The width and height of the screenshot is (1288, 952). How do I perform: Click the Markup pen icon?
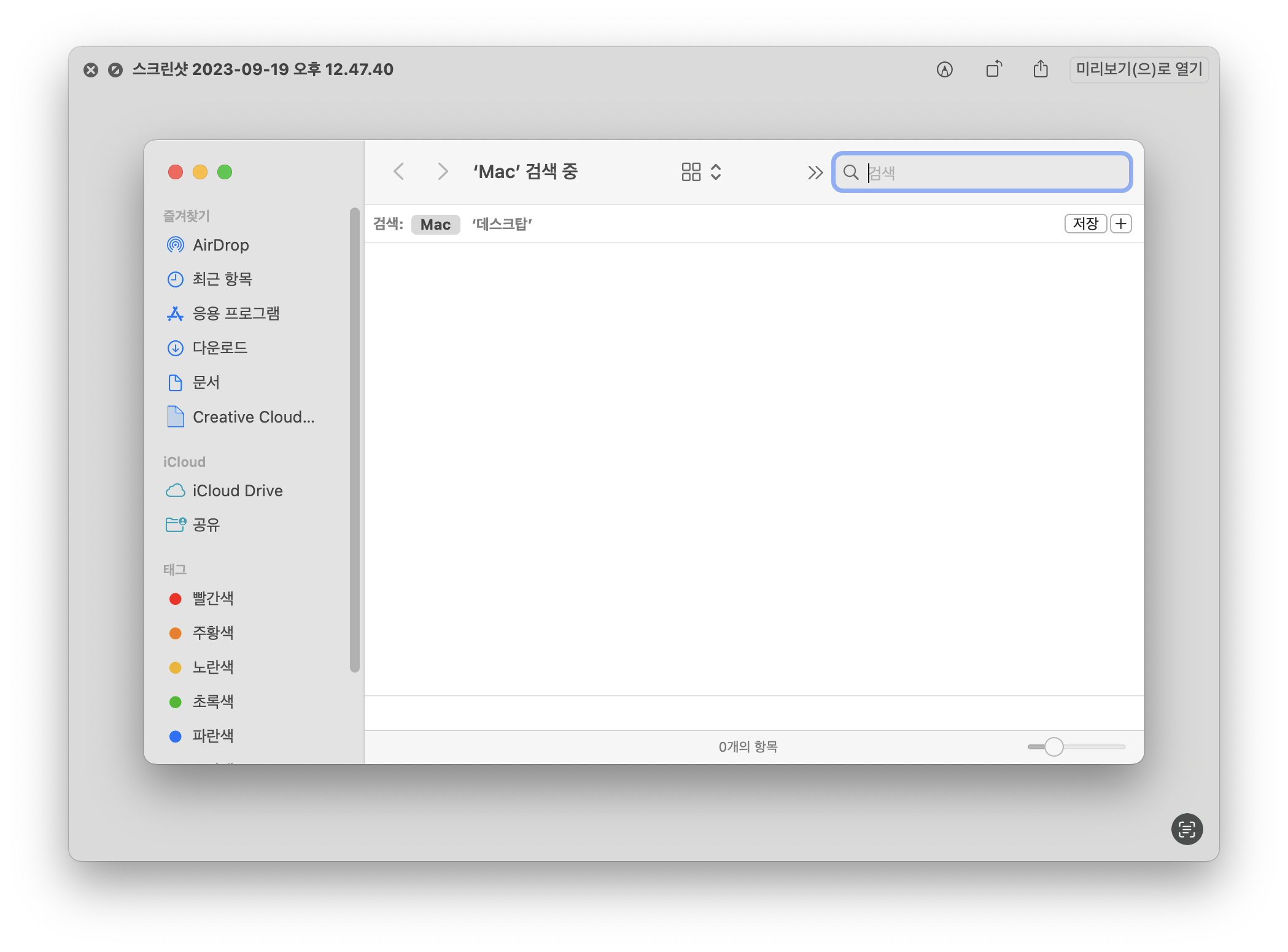[x=944, y=69]
